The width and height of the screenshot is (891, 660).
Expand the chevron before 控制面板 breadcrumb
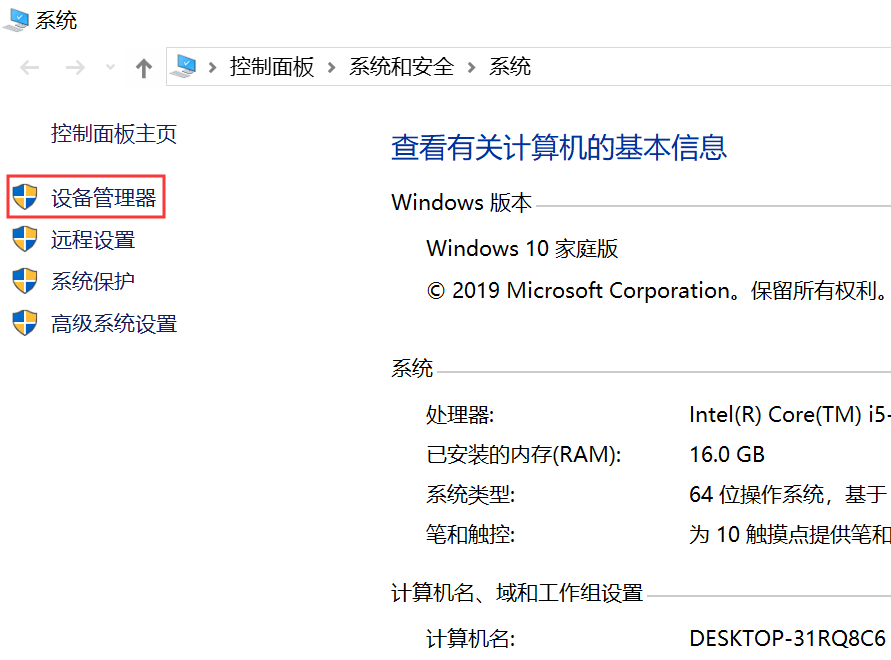click(213, 68)
